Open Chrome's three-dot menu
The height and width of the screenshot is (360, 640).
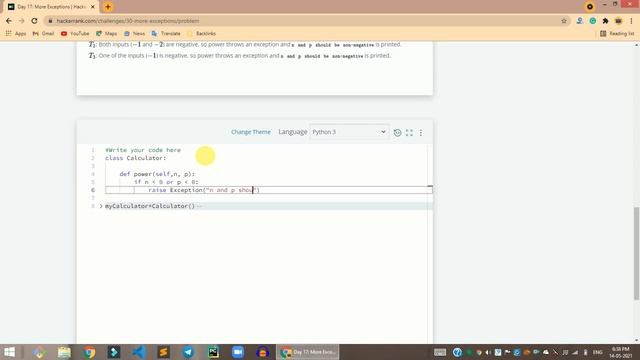pyautogui.click(x=631, y=21)
